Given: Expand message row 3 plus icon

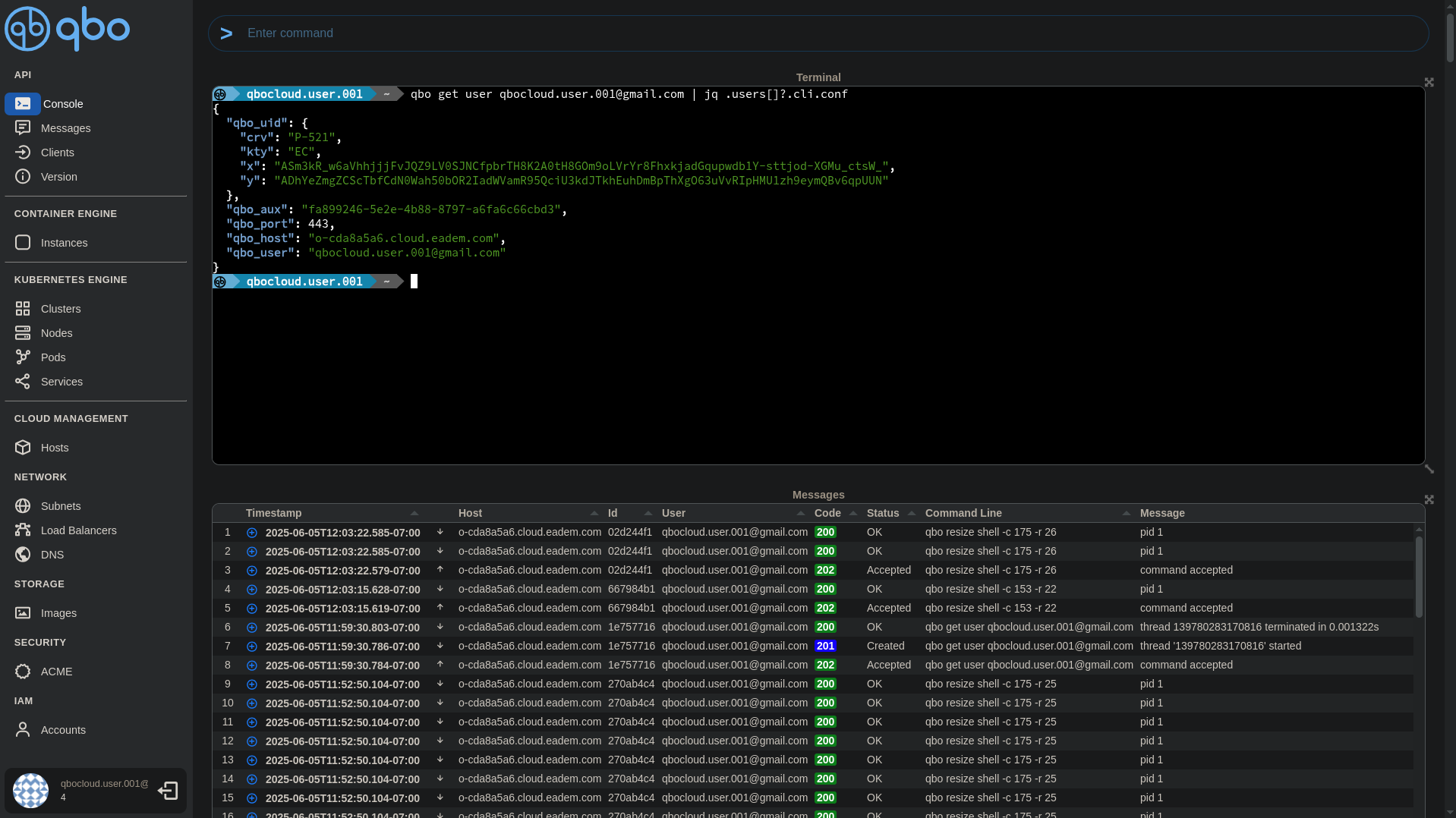Looking at the screenshot, I should [x=252, y=571].
